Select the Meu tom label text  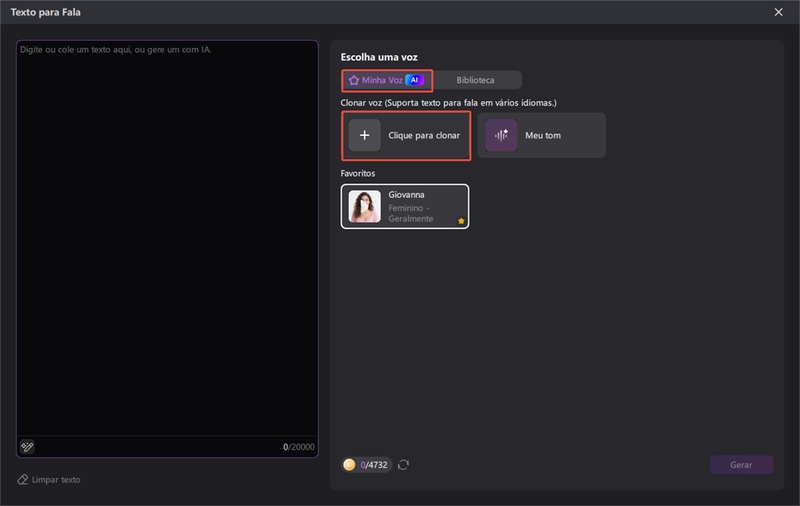pos(543,135)
